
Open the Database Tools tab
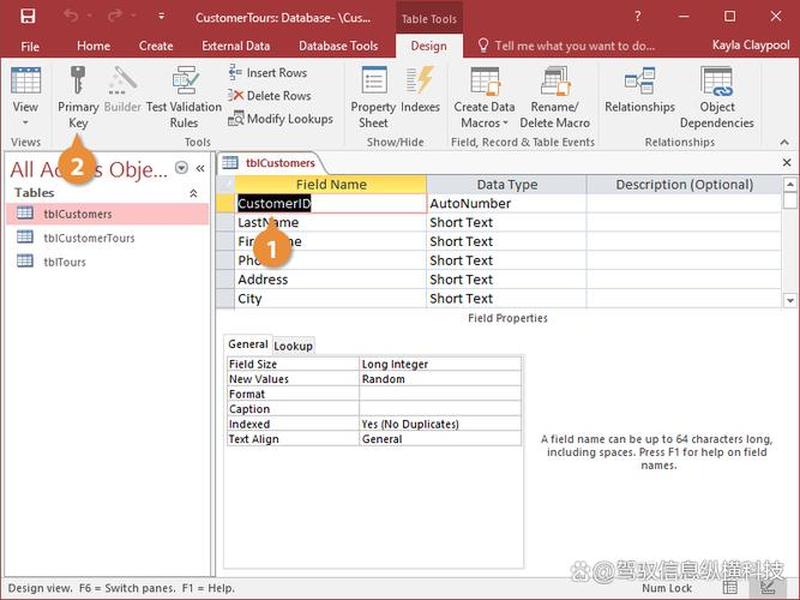pos(338,46)
